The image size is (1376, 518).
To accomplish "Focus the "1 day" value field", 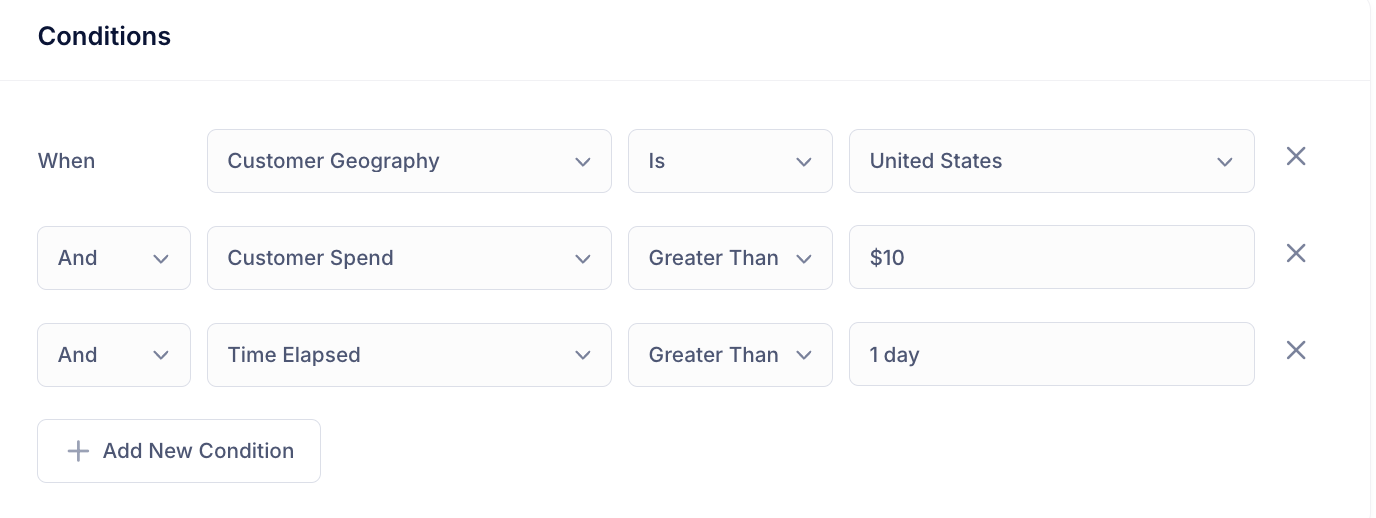I will coord(1050,355).
